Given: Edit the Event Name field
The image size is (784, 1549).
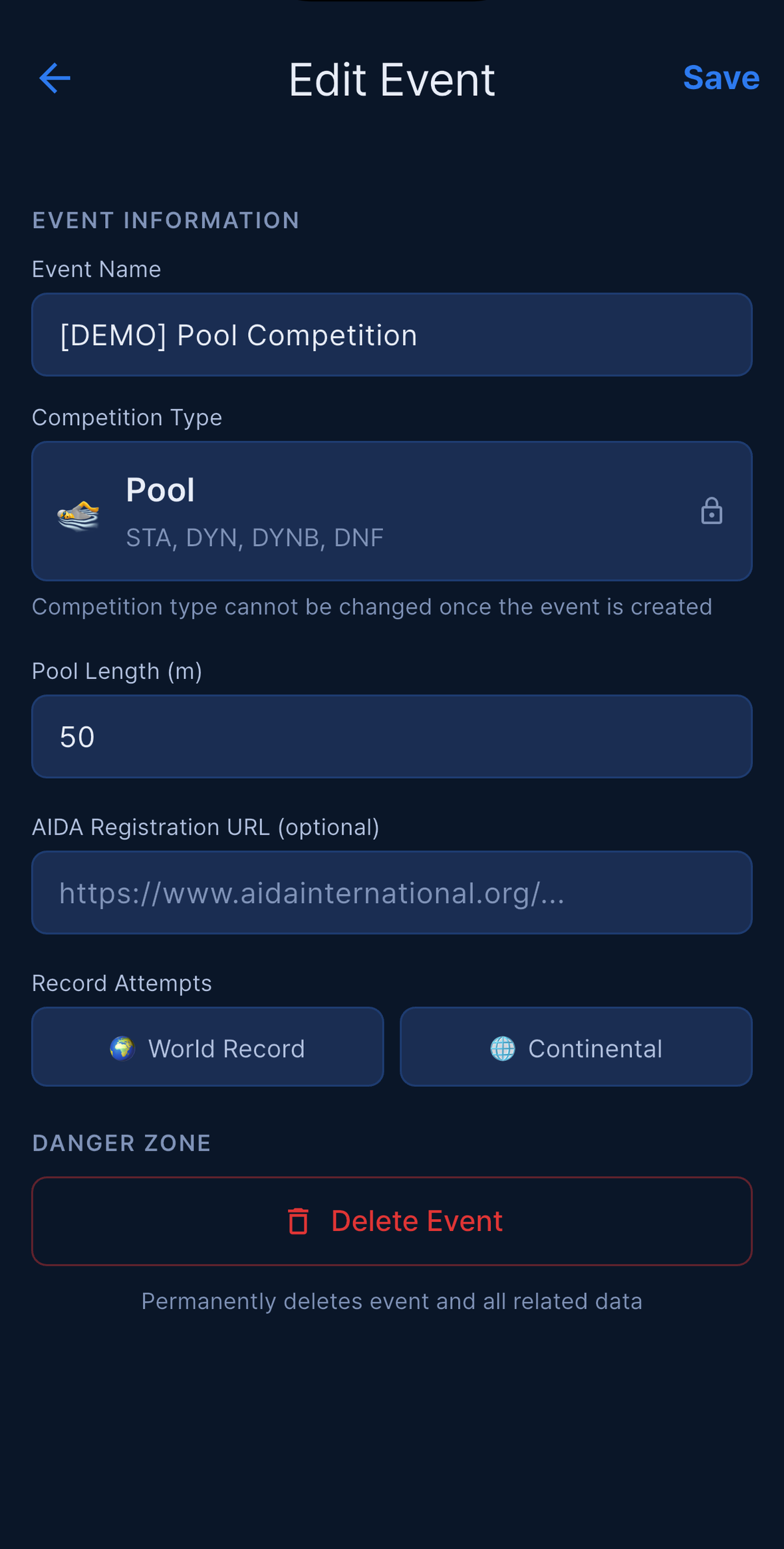Looking at the screenshot, I should 392,335.
